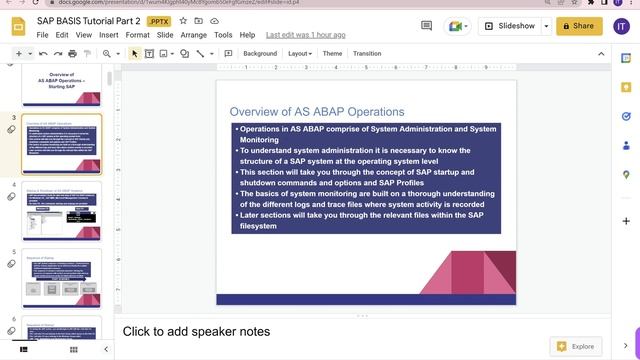This screenshot has height=360, width=640.
Task: Add a comment using toolbar icon
Action: point(228,53)
